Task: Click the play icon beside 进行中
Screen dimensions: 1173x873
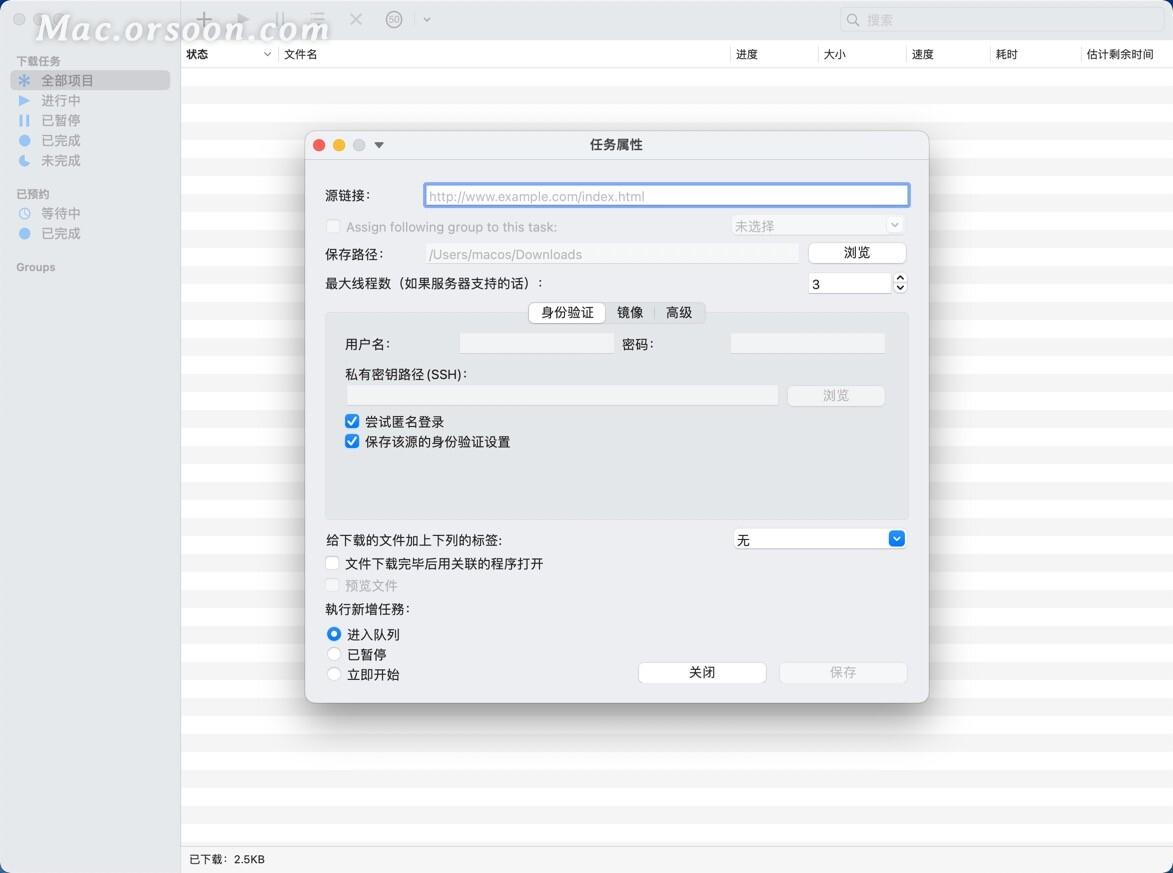Action: point(25,100)
